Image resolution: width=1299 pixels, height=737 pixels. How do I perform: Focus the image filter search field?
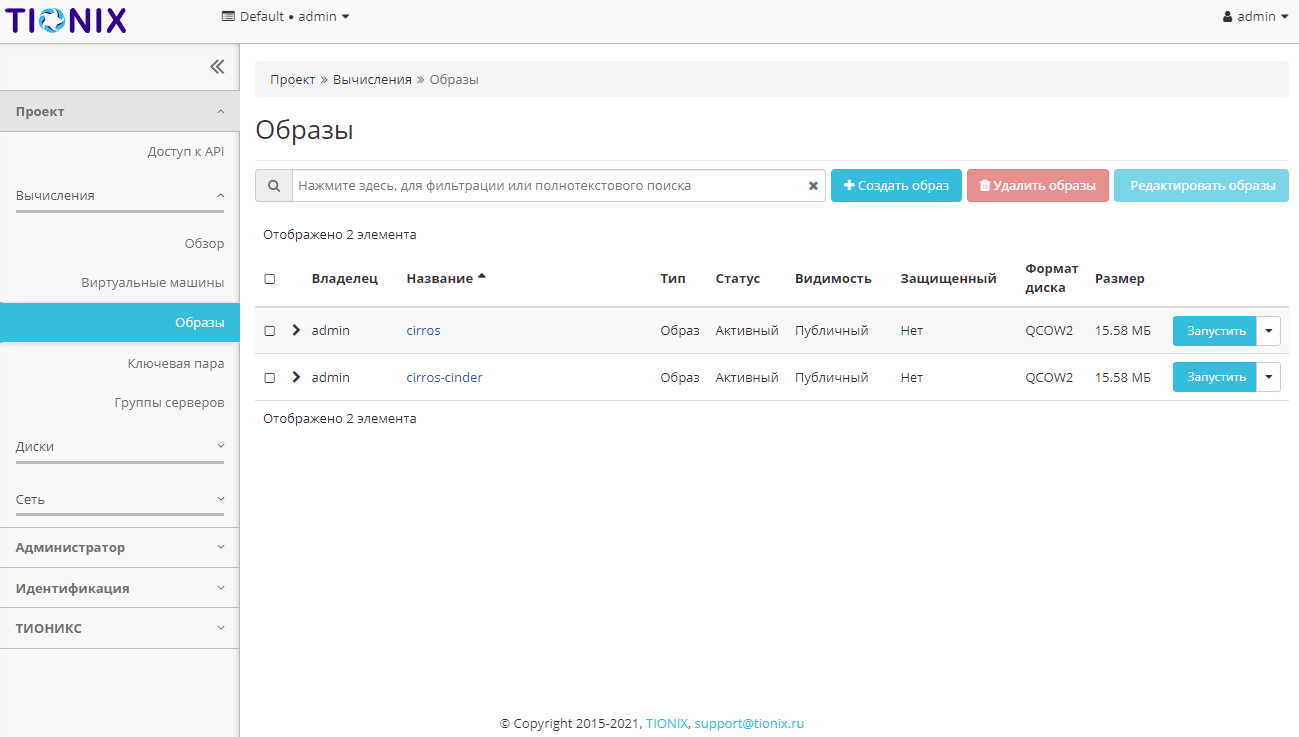(x=550, y=186)
